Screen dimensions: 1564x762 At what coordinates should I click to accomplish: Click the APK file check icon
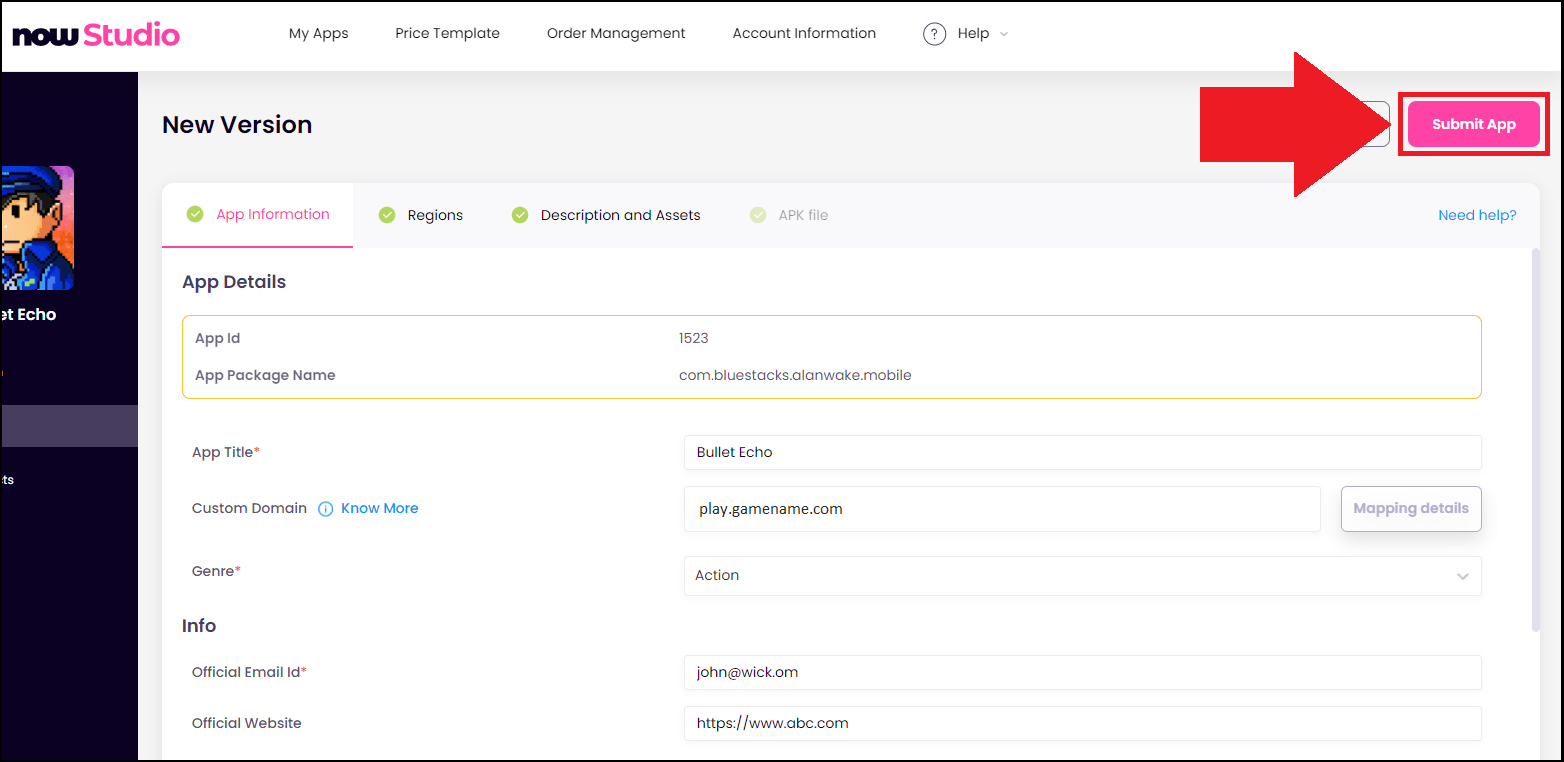[758, 215]
